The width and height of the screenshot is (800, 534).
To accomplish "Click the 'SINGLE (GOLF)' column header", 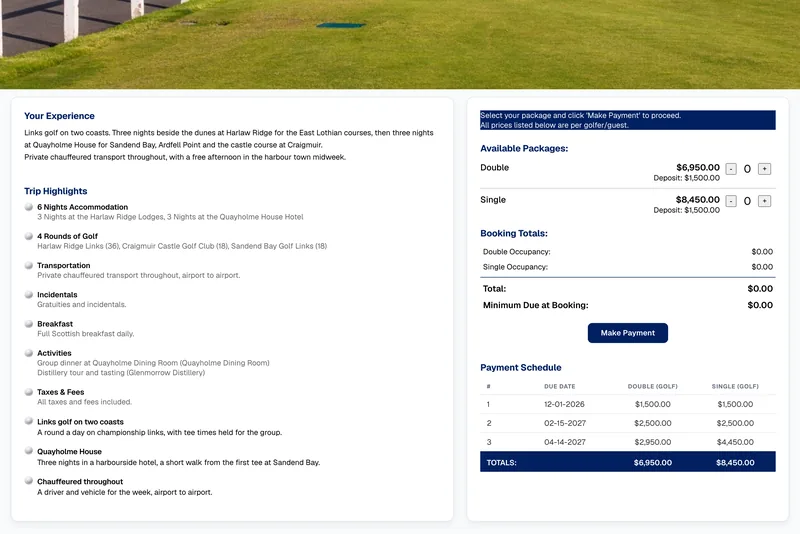I will point(735,386).
